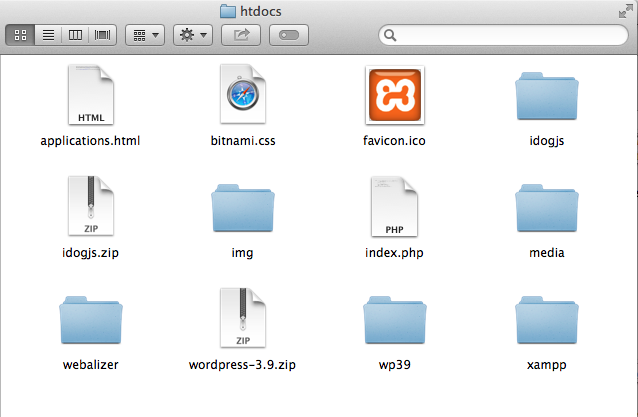Click inside the Finder search field

pos(505,35)
